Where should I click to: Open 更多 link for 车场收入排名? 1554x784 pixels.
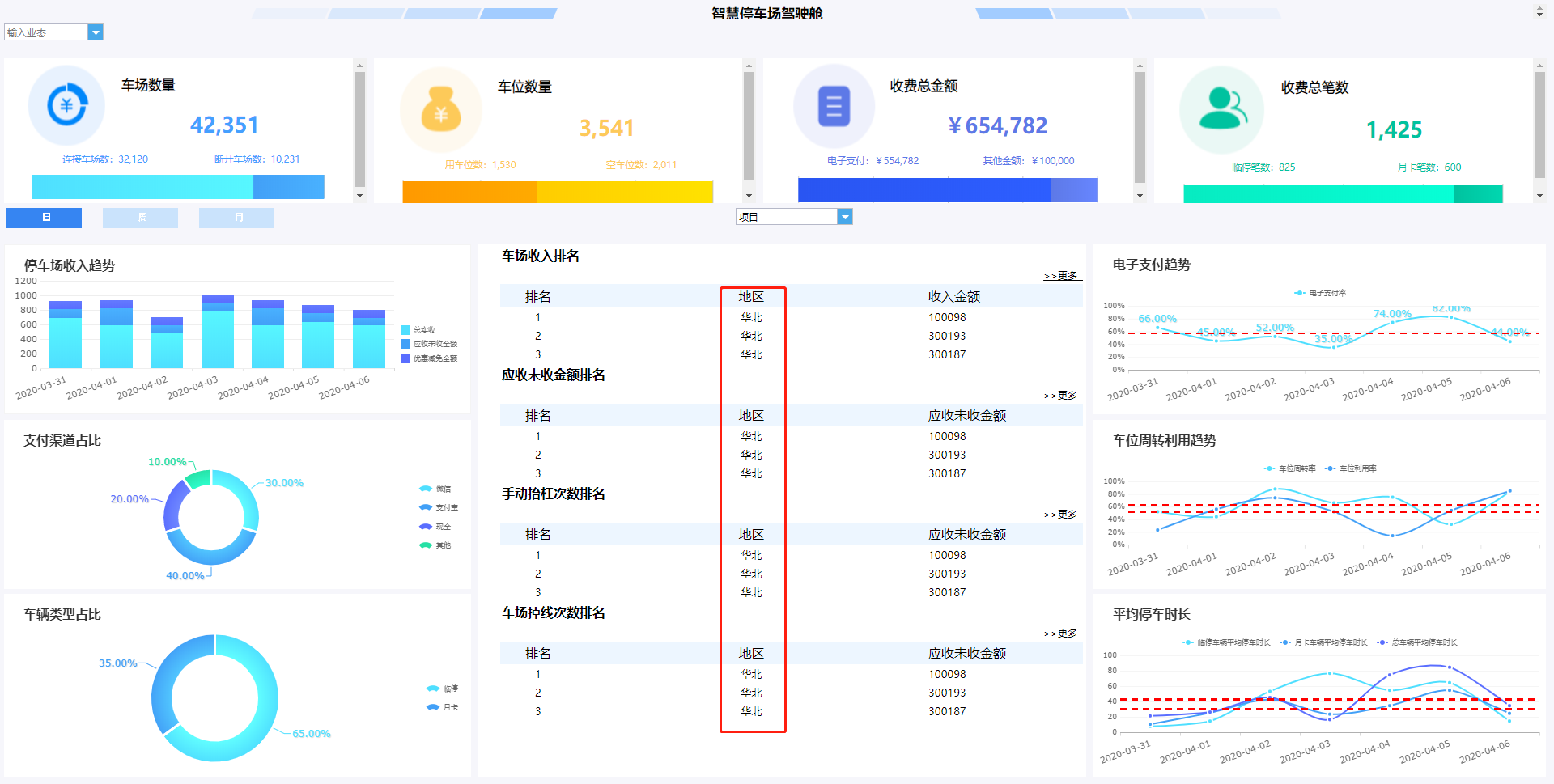pos(1061,276)
